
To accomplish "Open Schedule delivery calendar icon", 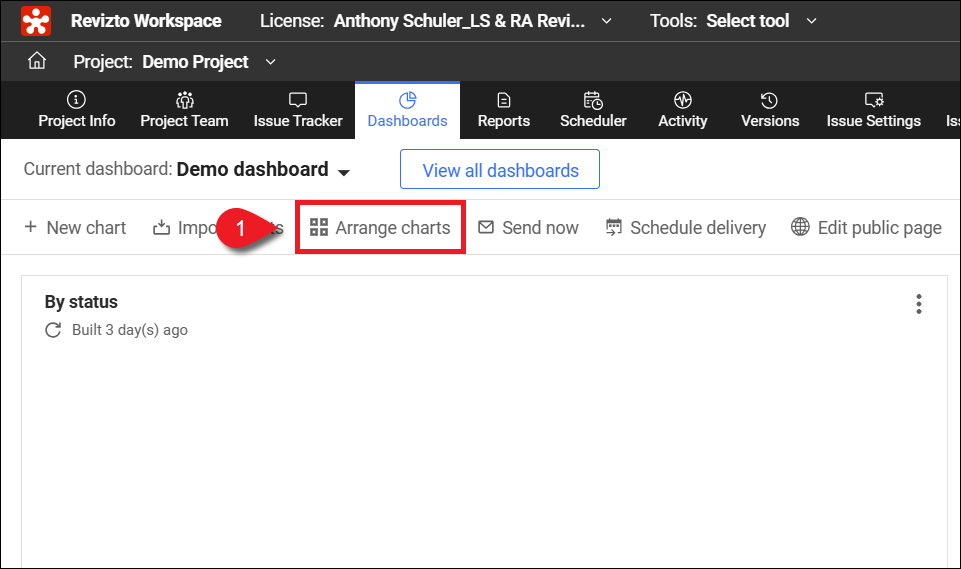I will click(614, 228).
